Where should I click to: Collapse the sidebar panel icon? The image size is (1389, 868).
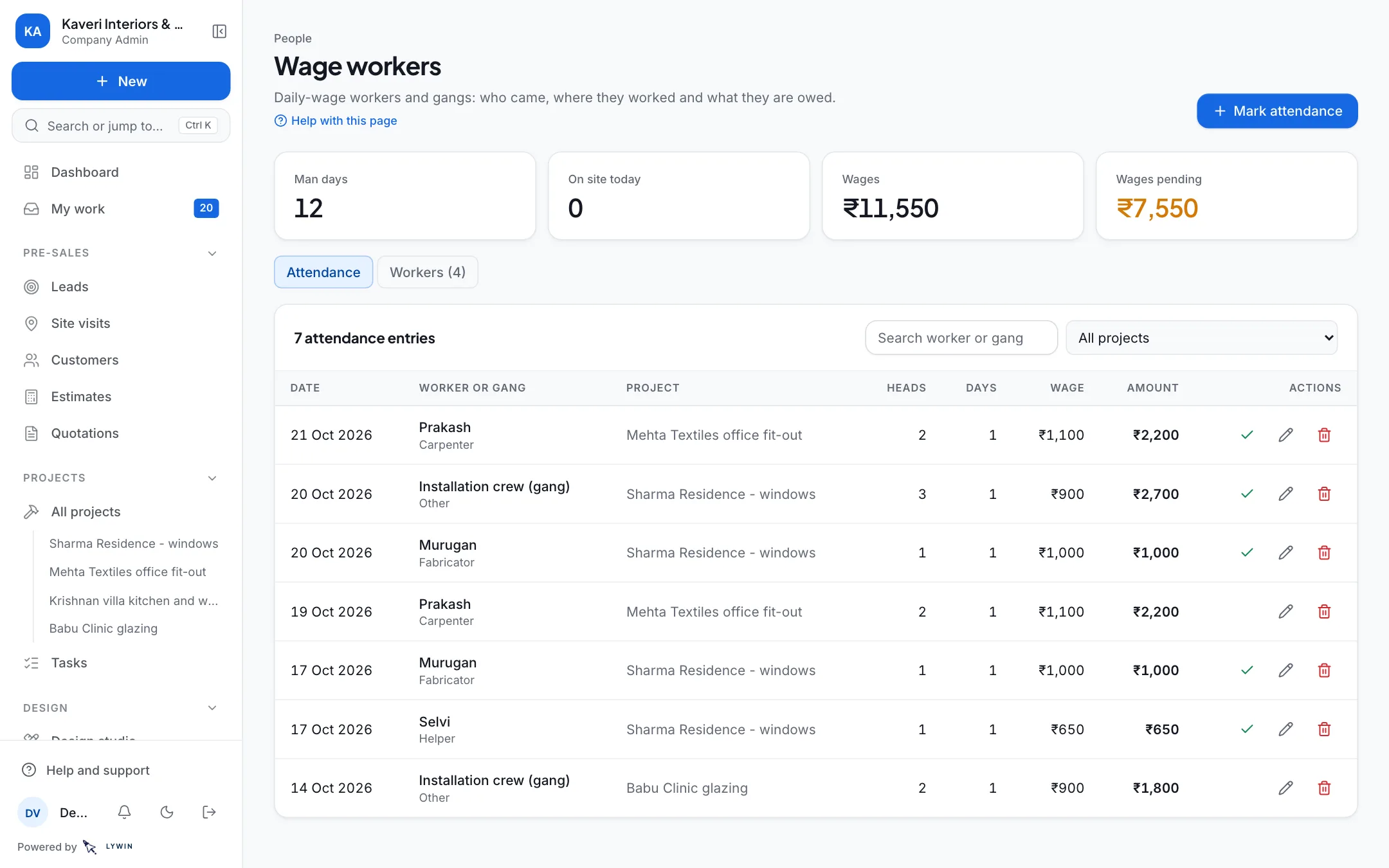(x=219, y=32)
